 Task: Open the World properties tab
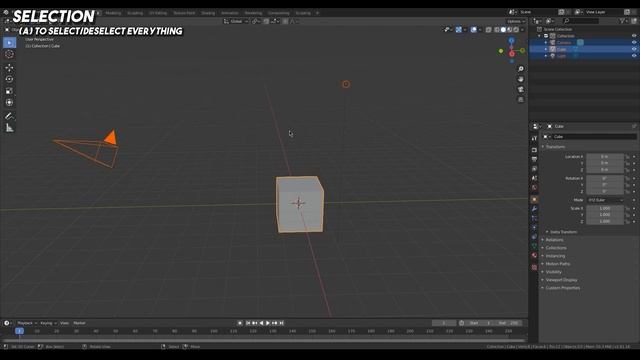534,187
